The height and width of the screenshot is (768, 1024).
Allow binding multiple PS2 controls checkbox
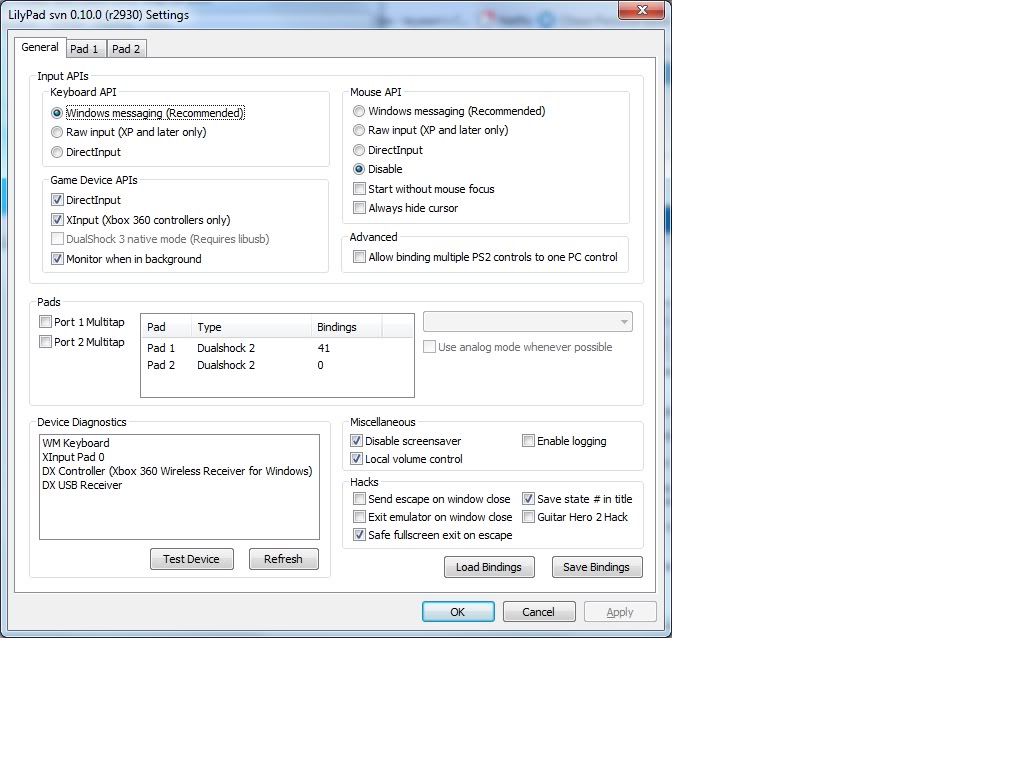(360, 257)
